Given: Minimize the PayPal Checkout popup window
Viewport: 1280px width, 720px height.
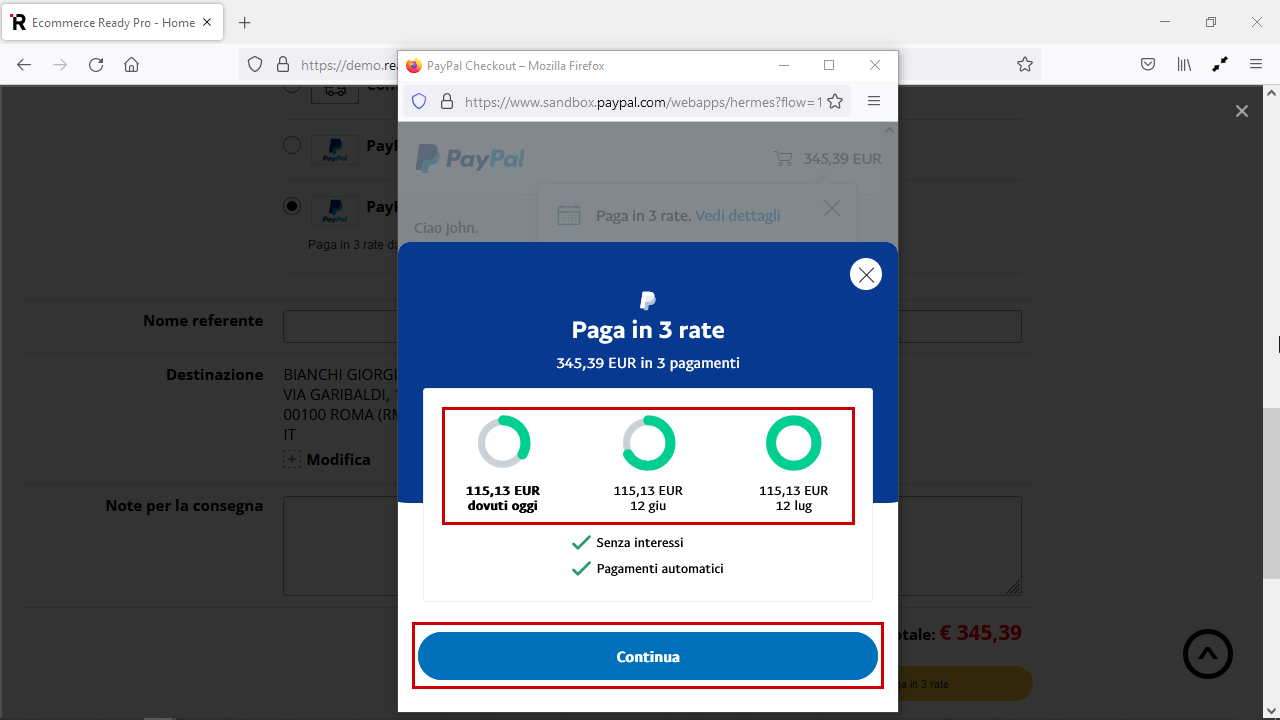Looking at the screenshot, I should click(782, 65).
